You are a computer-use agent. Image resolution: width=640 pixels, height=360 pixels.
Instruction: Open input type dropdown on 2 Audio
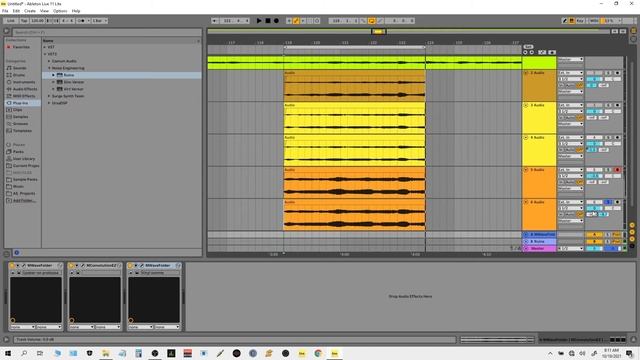click(x=571, y=73)
